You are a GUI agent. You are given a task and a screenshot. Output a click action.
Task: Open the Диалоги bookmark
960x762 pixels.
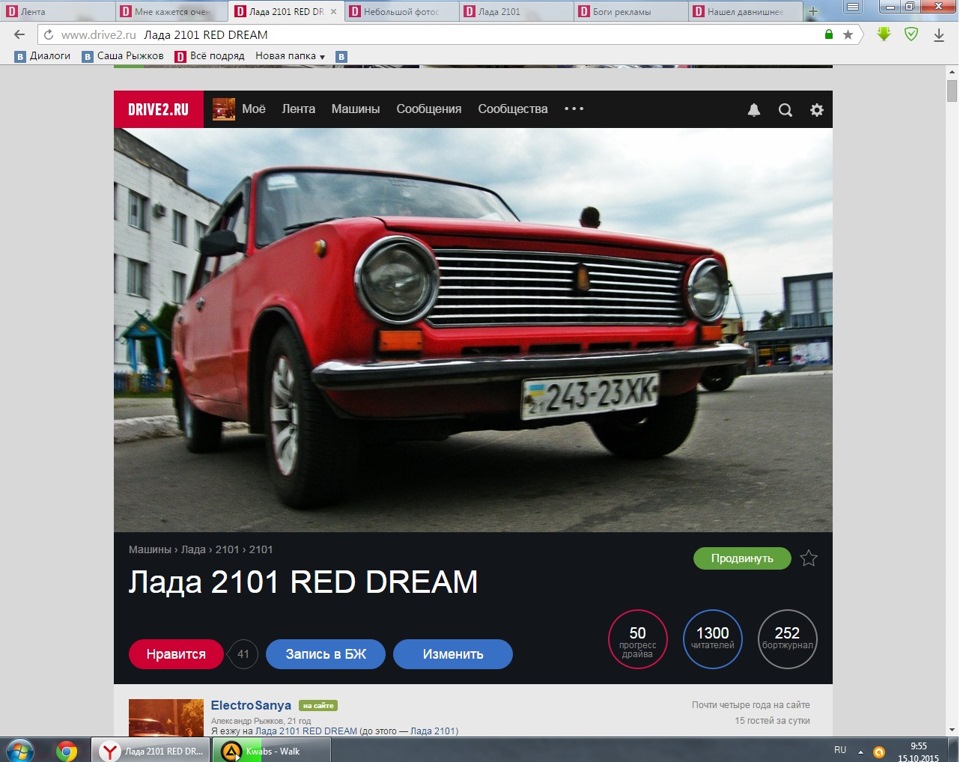(42, 56)
